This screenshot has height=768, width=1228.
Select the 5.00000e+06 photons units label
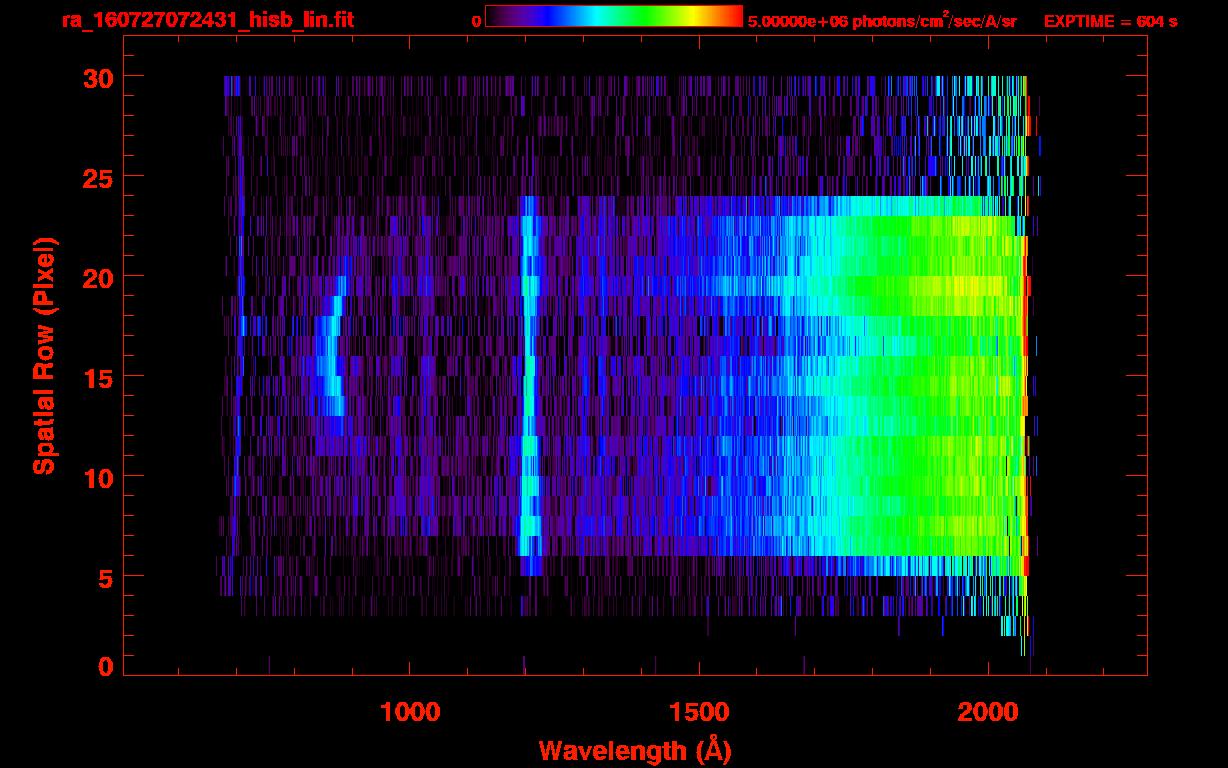[x=882, y=21]
